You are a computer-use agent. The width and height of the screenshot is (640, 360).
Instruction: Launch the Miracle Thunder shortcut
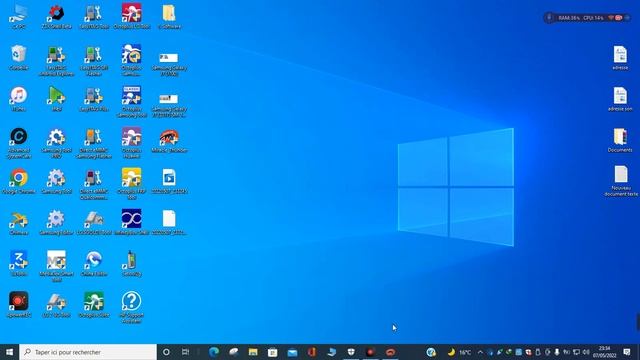pyautogui.click(x=169, y=140)
